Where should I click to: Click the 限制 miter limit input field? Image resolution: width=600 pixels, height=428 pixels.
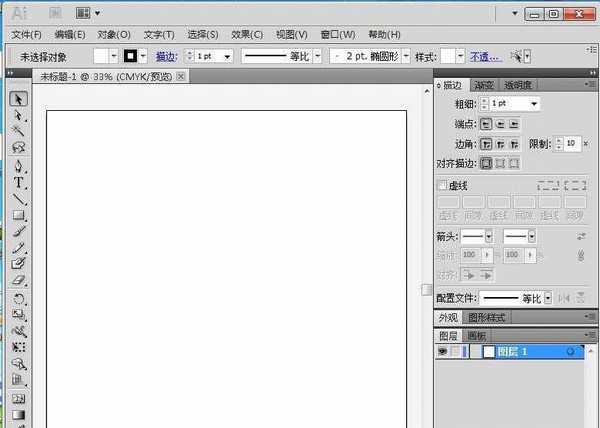[x=570, y=144]
